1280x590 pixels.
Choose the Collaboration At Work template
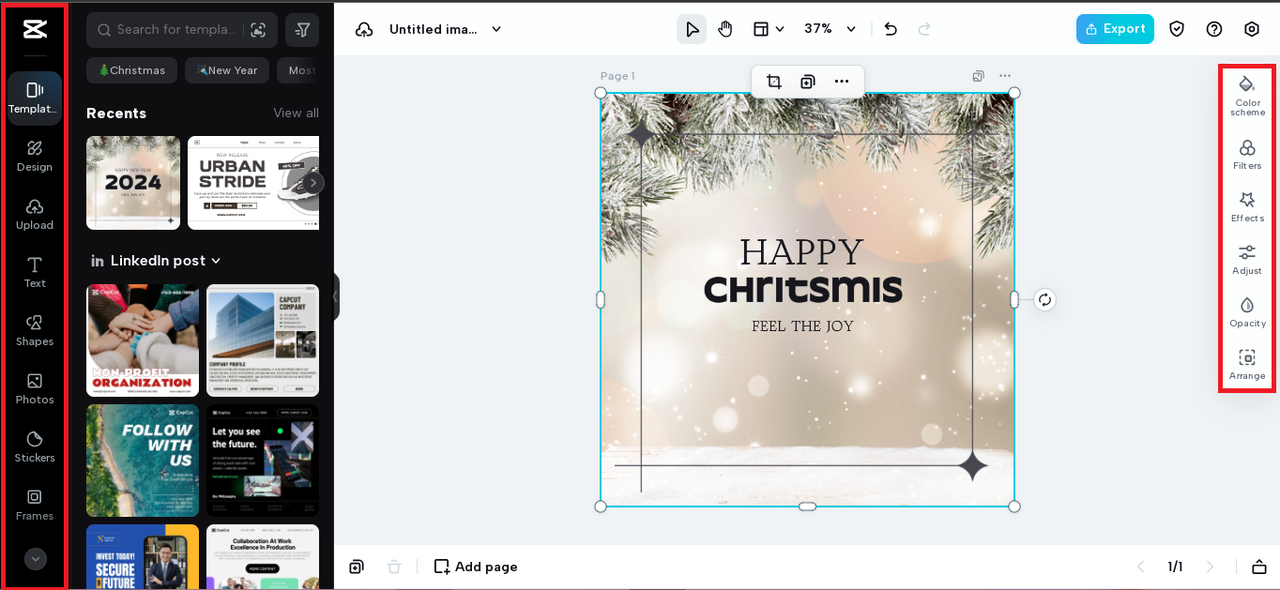pos(263,557)
